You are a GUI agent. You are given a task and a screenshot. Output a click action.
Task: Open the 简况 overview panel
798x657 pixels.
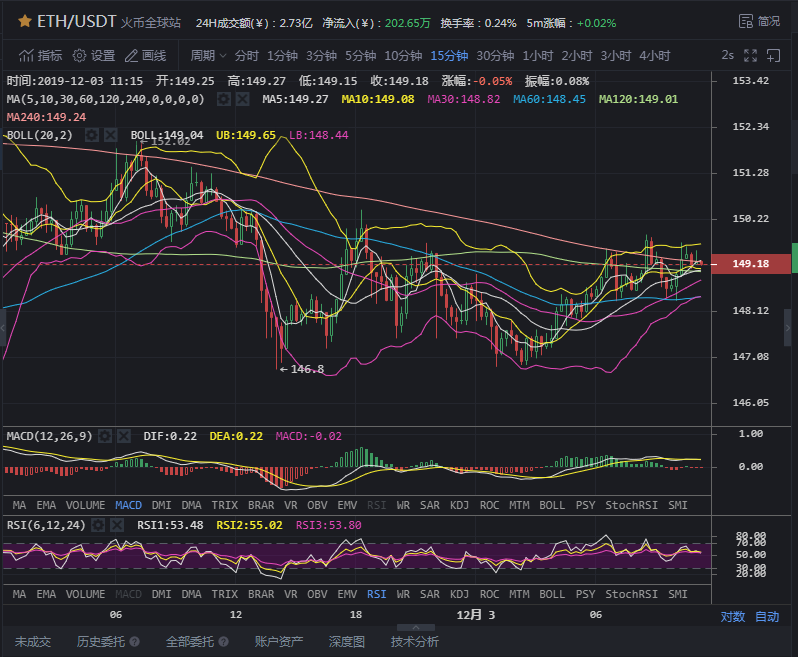pos(759,21)
